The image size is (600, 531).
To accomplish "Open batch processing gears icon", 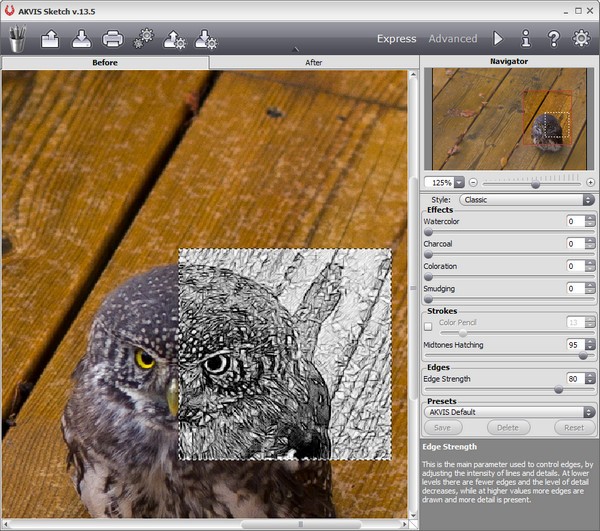I will coord(144,39).
